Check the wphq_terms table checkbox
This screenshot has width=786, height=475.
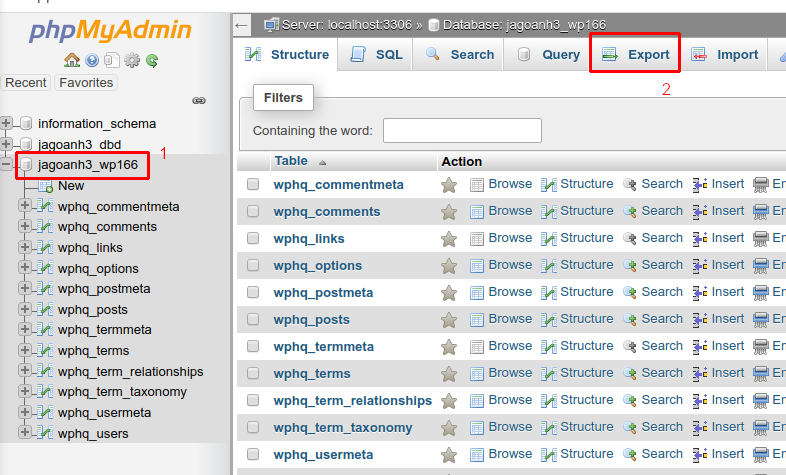point(253,374)
